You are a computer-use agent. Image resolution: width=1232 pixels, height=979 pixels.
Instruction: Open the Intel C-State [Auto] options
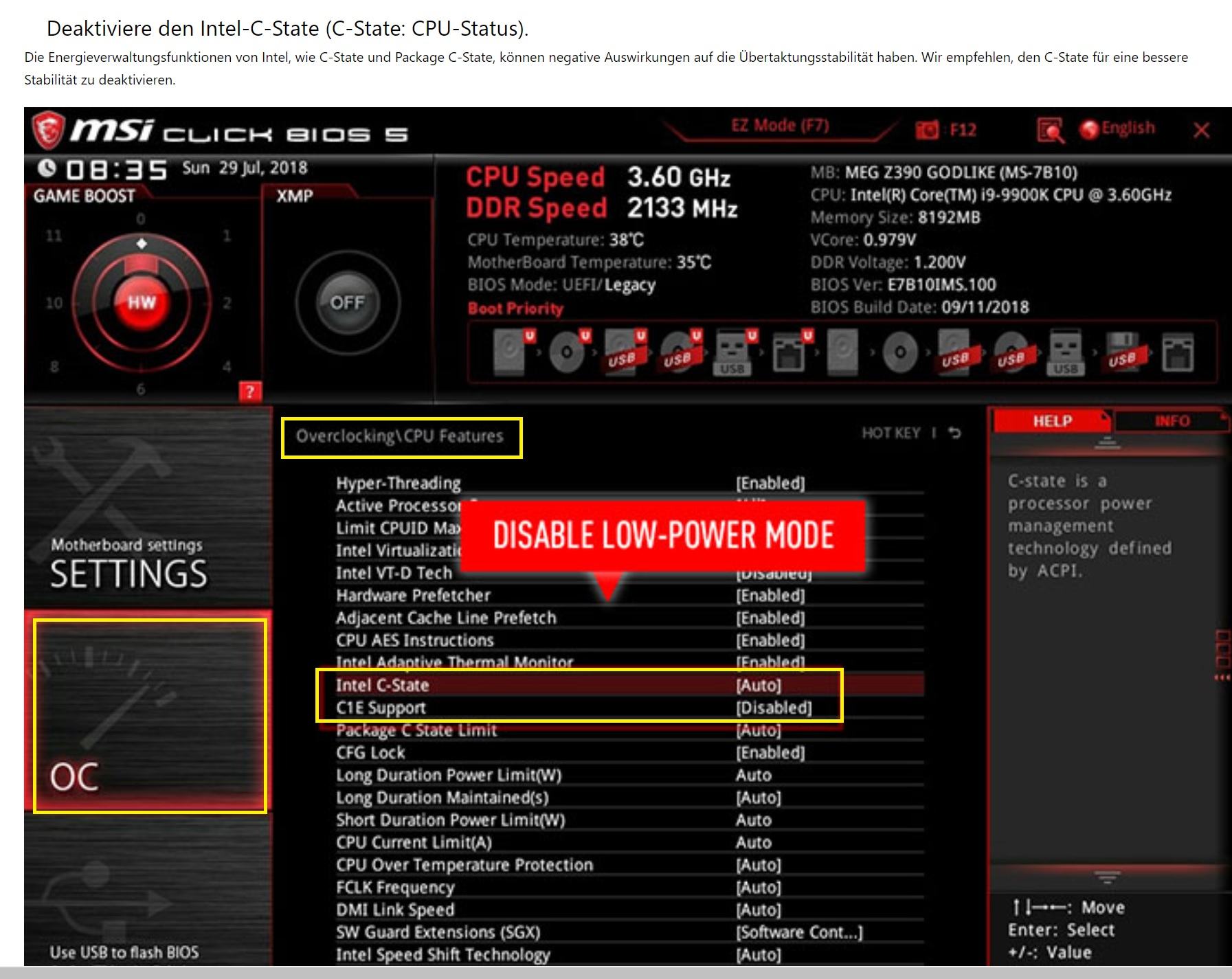[x=759, y=685]
